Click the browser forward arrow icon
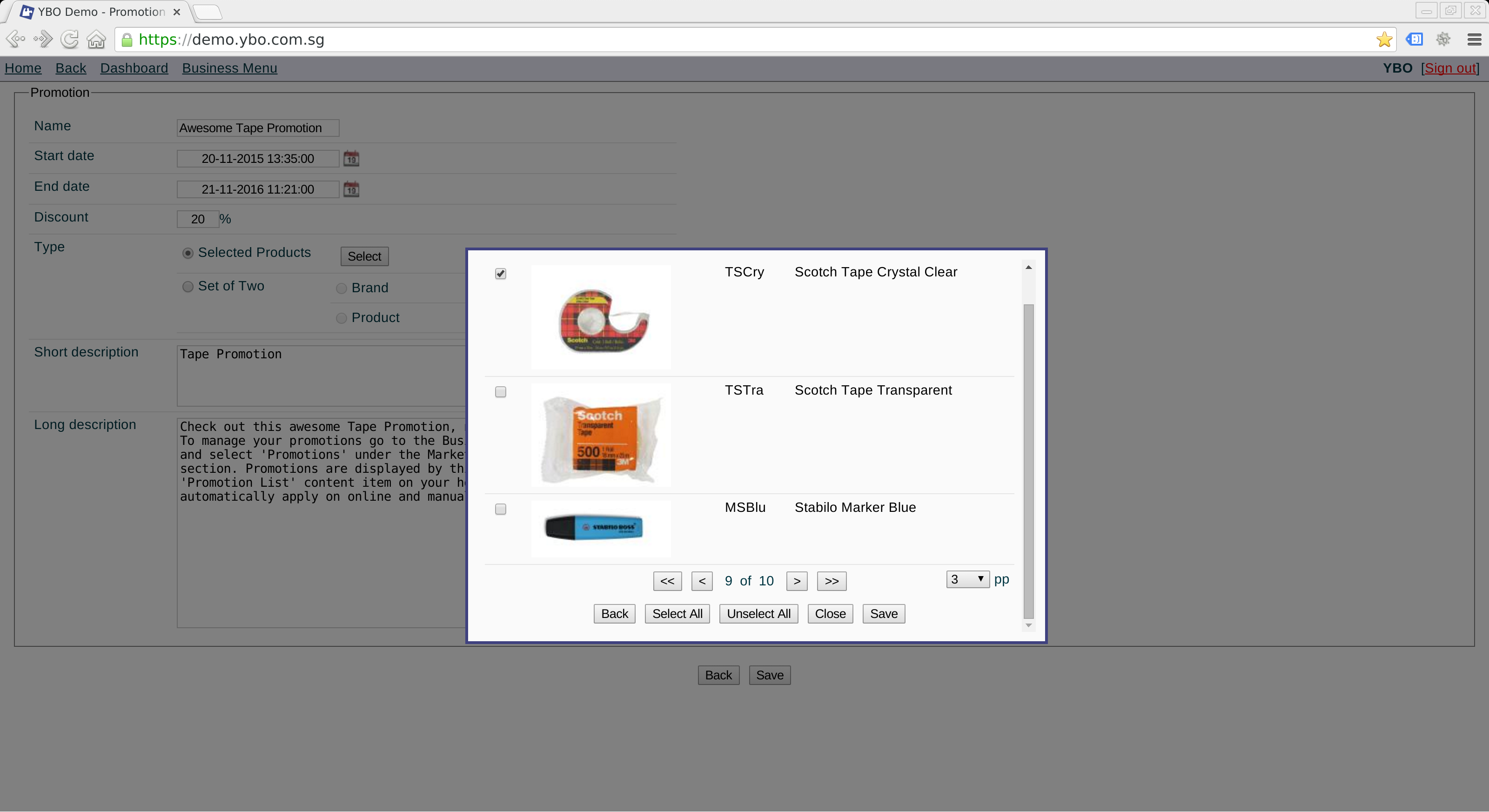The width and height of the screenshot is (1489, 812). click(x=43, y=39)
